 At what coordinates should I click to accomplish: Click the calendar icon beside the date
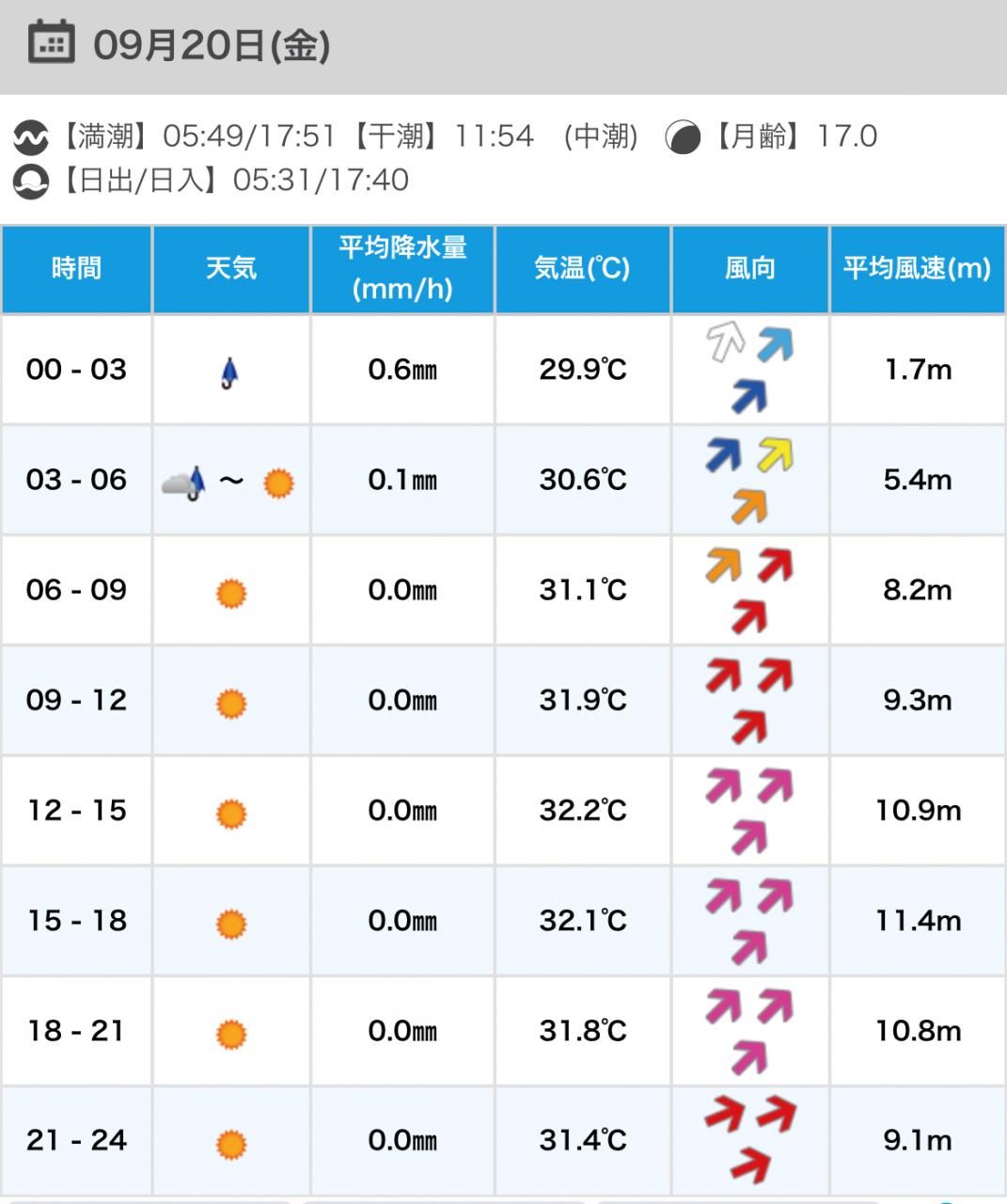(51, 42)
